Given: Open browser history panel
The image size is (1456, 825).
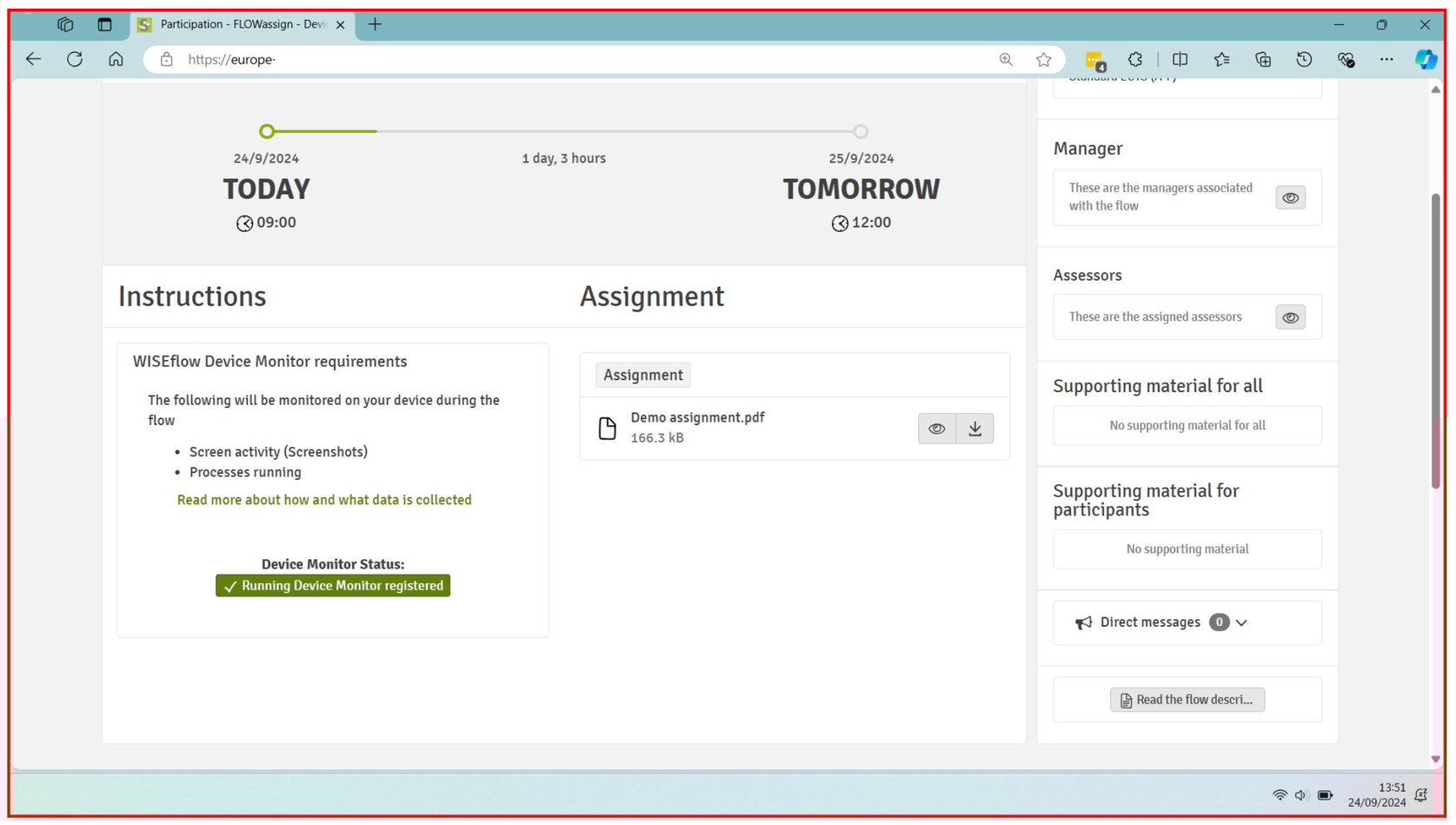Looking at the screenshot, I should [1304, 59].
